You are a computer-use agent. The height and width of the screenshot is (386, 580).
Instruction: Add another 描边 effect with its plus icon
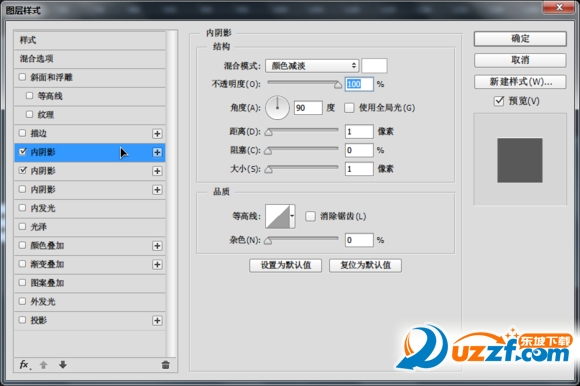(x=157, y=133)
